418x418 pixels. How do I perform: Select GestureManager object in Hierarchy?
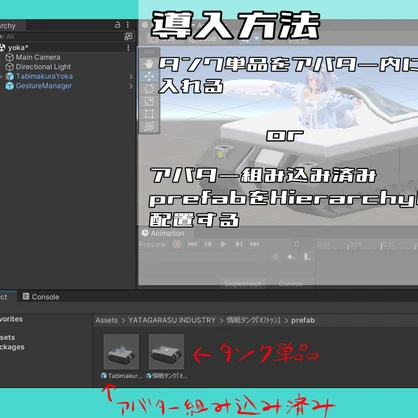tap(44, 86)
